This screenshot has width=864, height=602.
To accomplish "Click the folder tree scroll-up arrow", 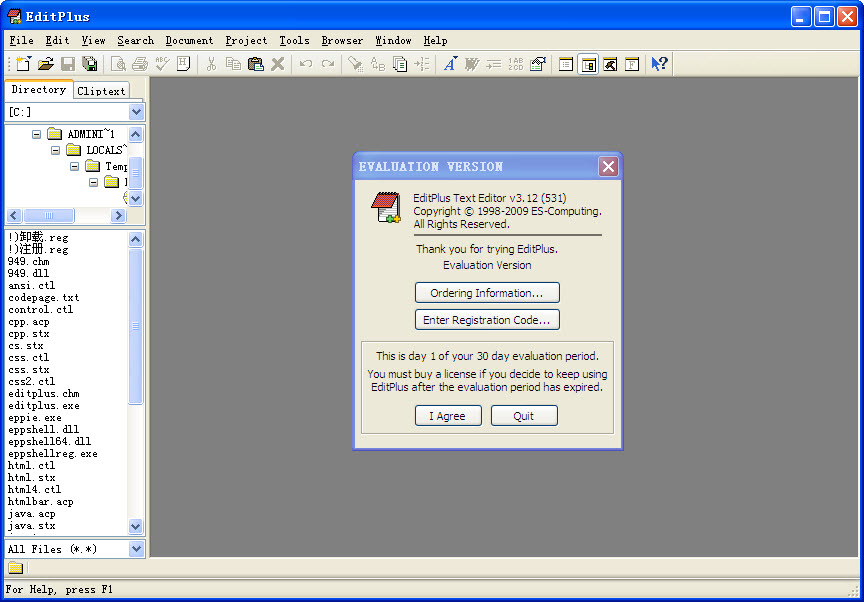I will click(136, 134).
